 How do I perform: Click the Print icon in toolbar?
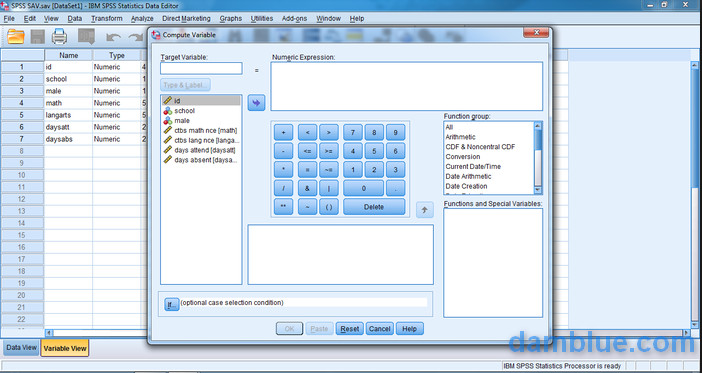coord(59,36)
